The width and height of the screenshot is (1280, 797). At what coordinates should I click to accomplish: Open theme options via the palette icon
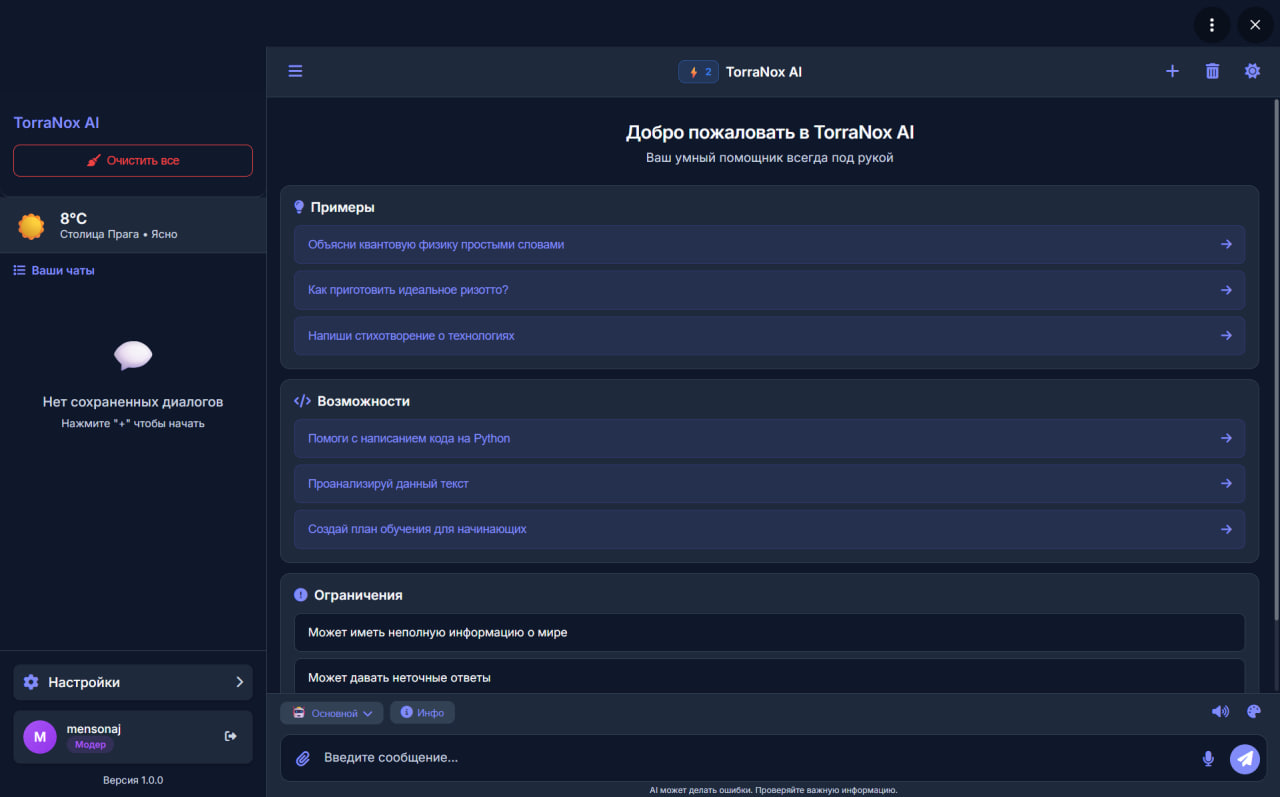1253,711
